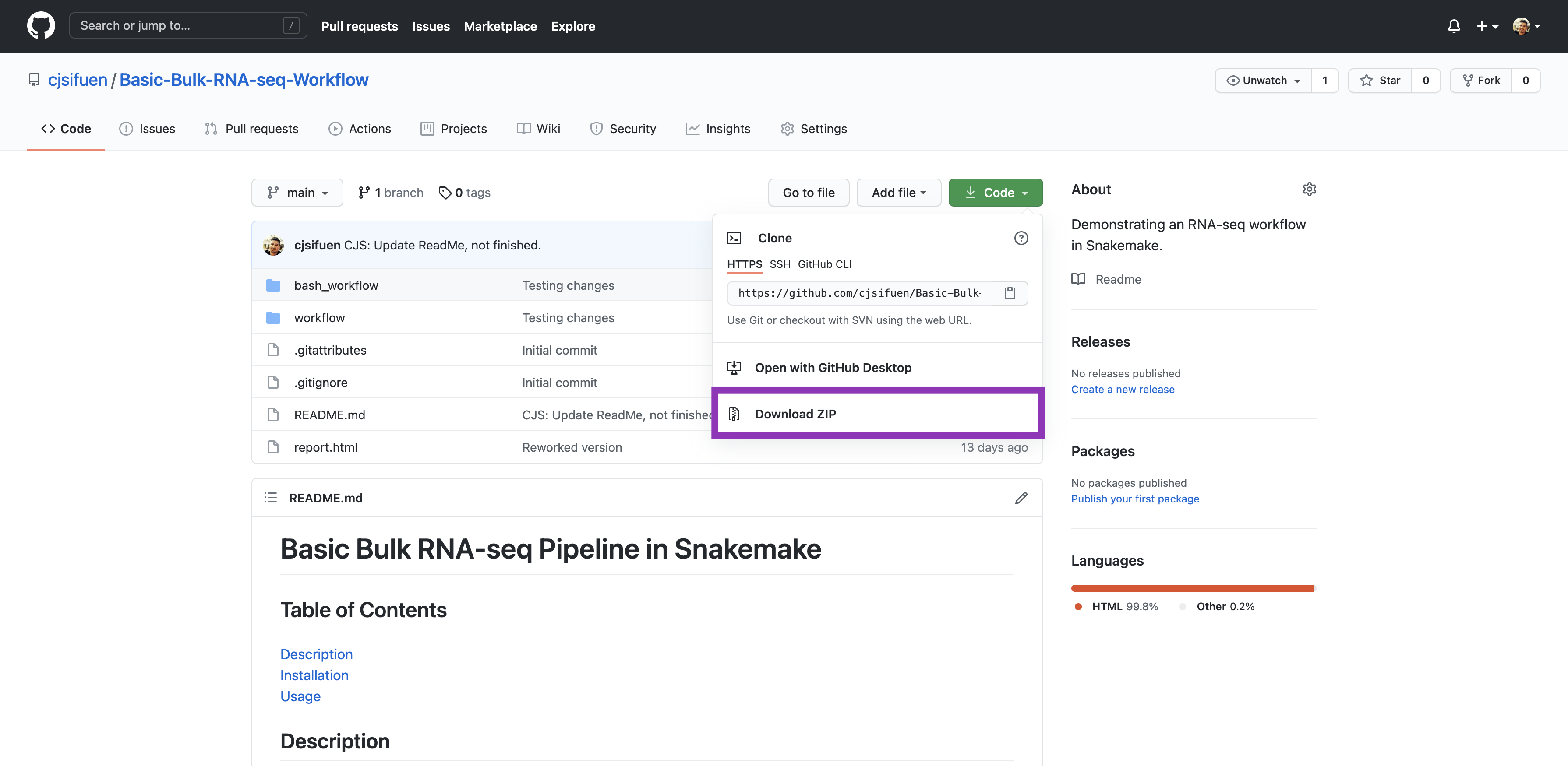The height and width of the screenshot is (766, 1568).
Task: Jump to Description in README contents
Action: point(316,654)
